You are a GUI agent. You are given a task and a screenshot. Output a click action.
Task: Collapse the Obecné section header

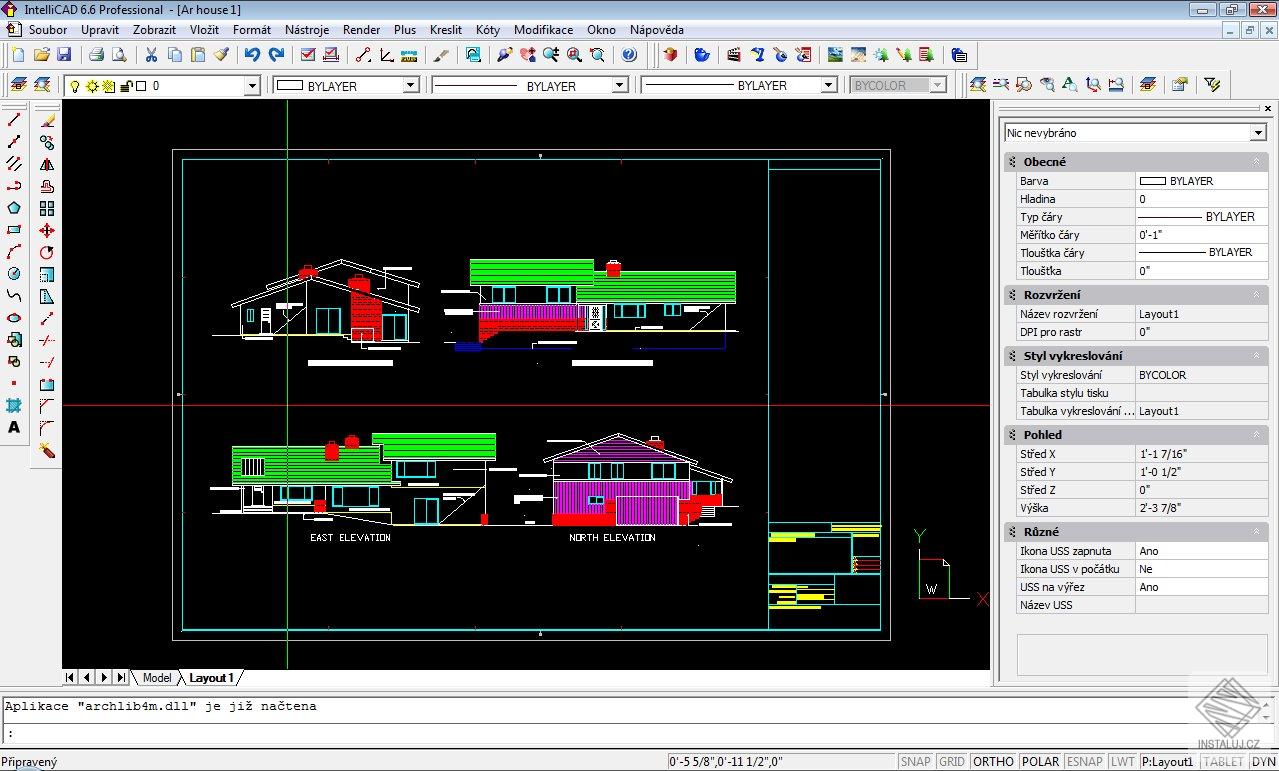pyautogui.click(x=1257, y=161)
